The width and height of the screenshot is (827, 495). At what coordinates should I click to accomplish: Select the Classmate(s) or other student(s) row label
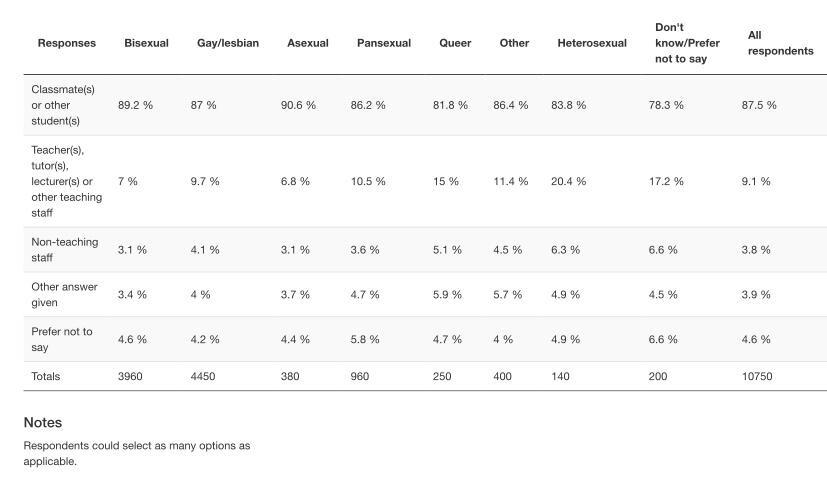pos(63,105)
